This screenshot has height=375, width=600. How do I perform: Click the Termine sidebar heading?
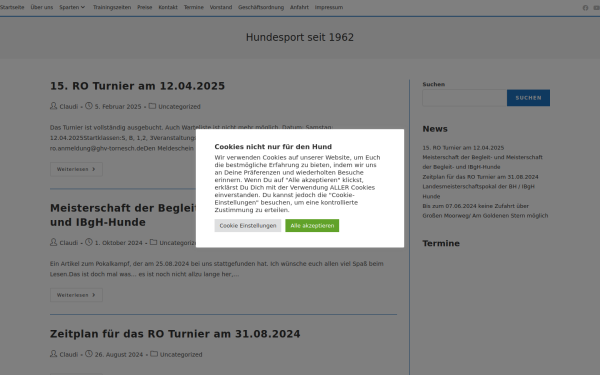(441, 243)
